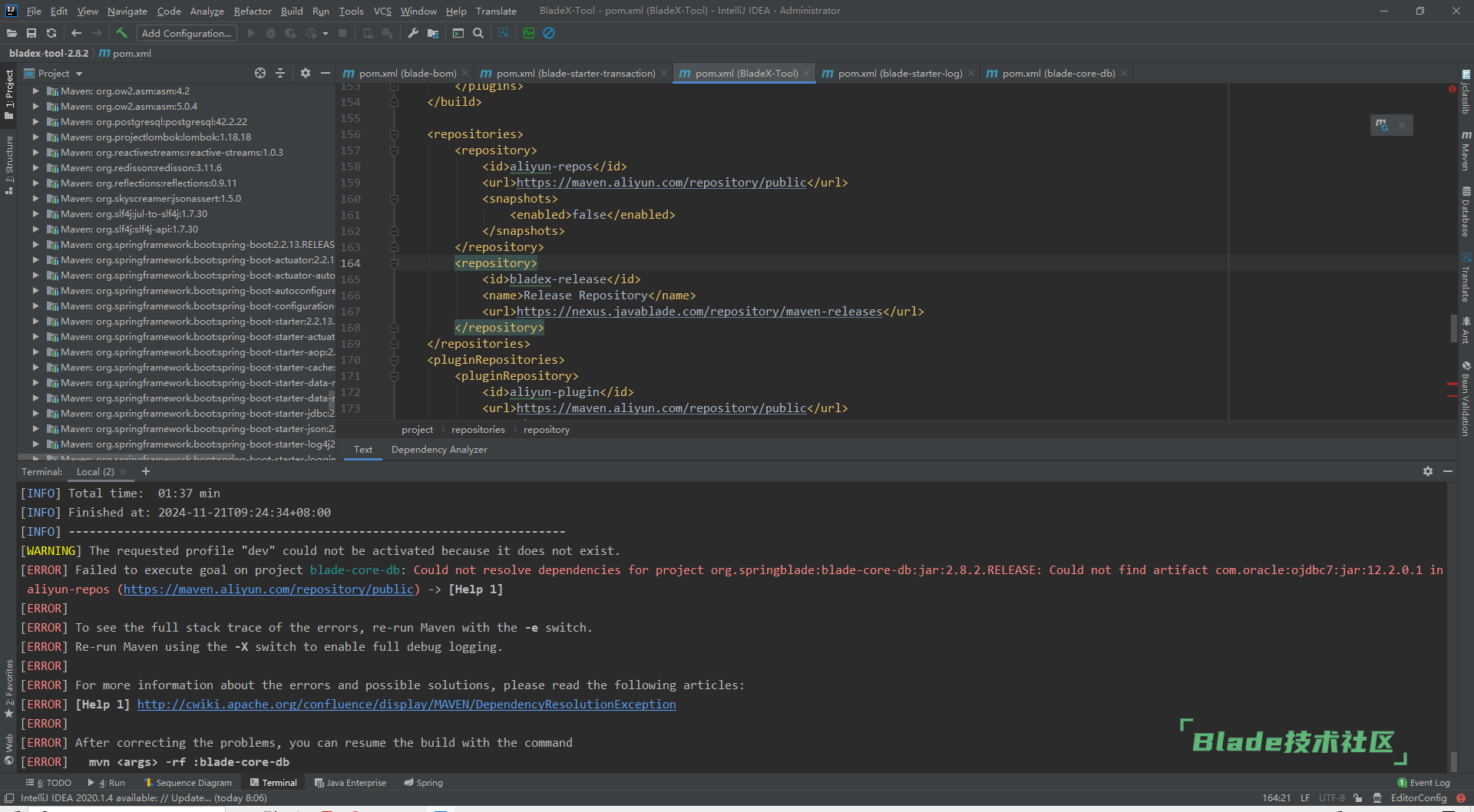Close the Local (2) terminal tab
This screenshot has height=812, width=1474.
[x=123, y=472]
